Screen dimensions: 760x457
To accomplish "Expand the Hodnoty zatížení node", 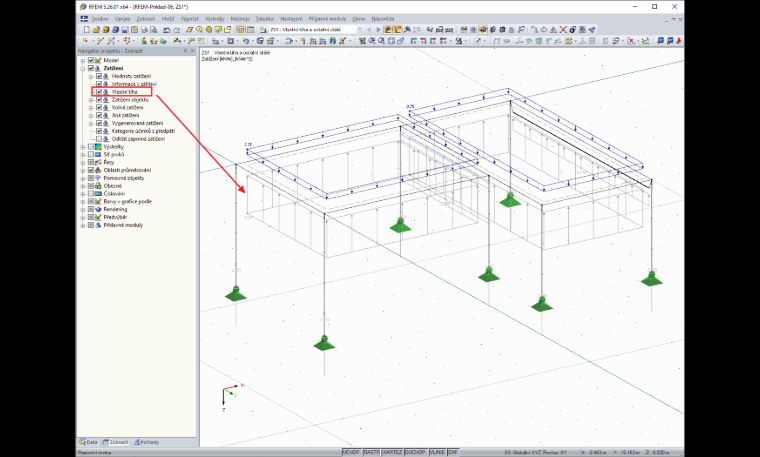I will (x=91, y=76).
